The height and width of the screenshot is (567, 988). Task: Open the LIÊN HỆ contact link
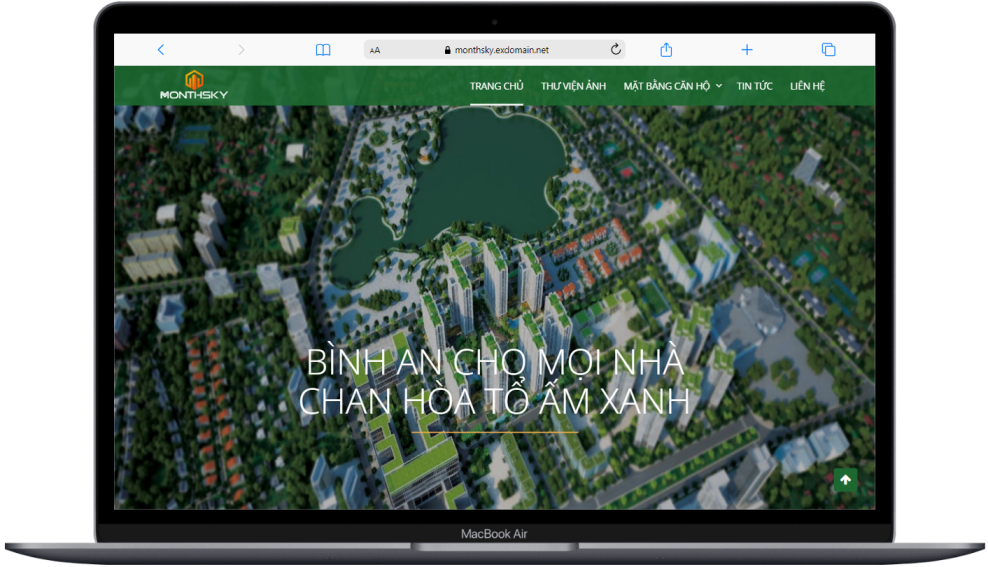pyautogui.click(x=807, y=86)
